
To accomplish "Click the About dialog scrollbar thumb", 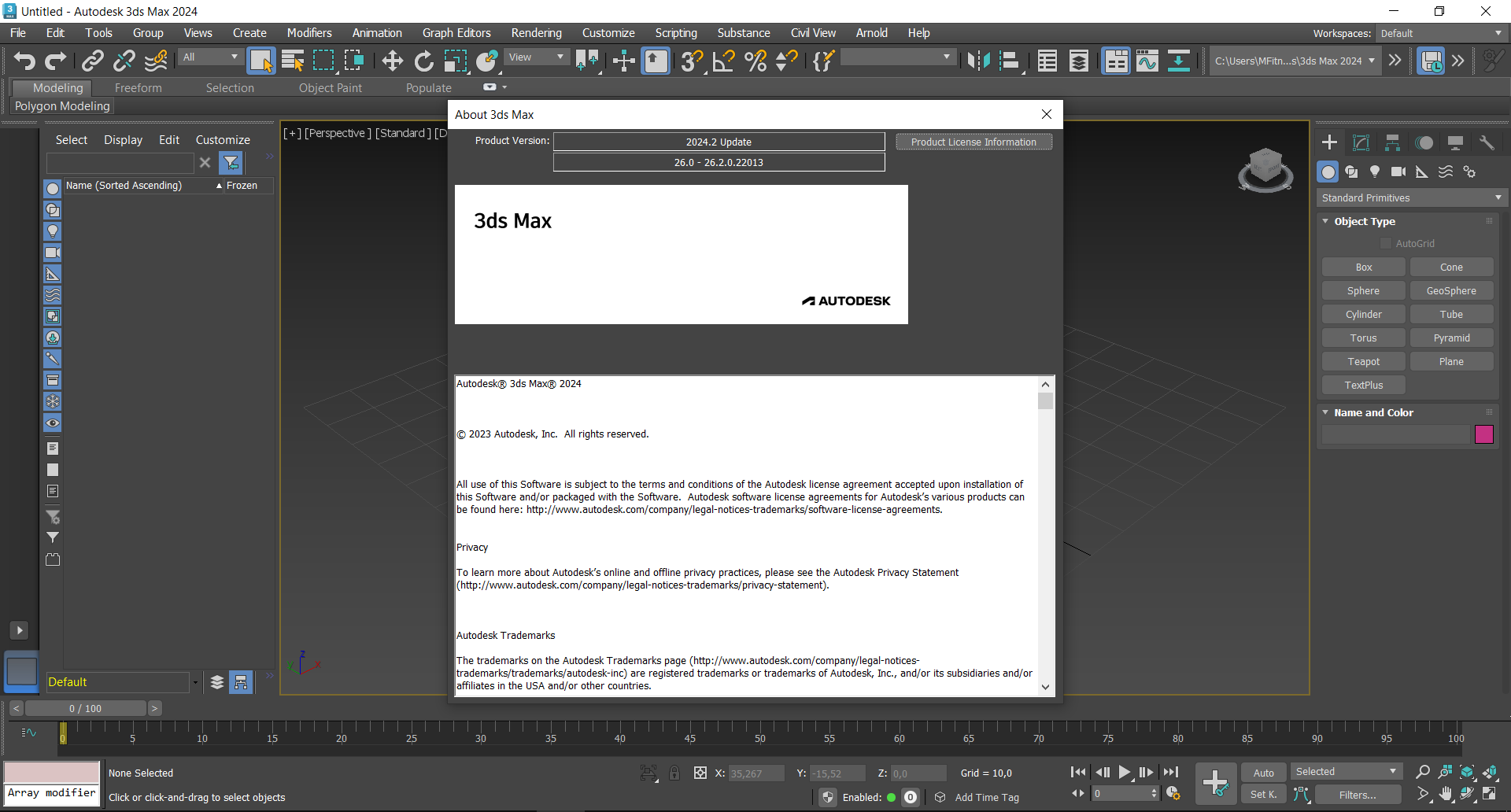I will [x=1045, y=401].
